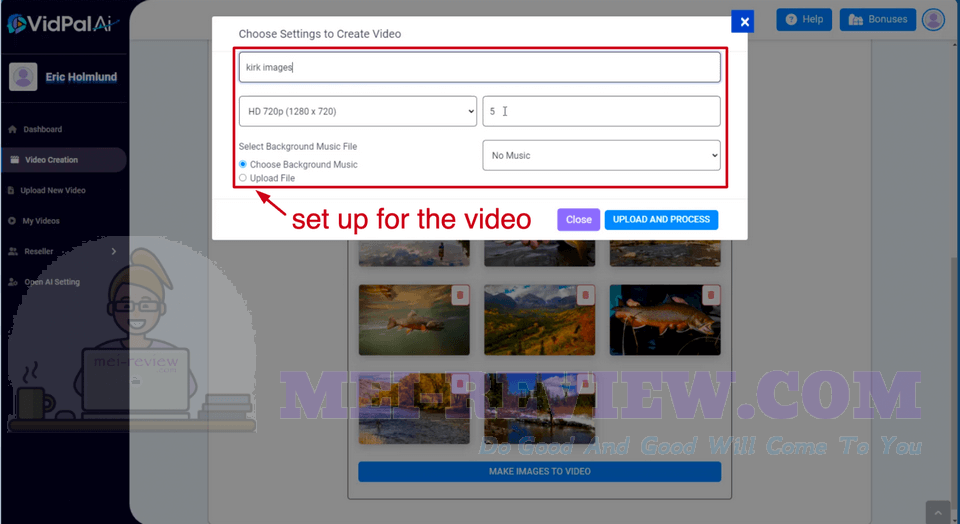Viewport: 960px width, 524px height.
Task: Select Choose Background Music radio option
Action: pyautogui.click(x=243, y=164)
